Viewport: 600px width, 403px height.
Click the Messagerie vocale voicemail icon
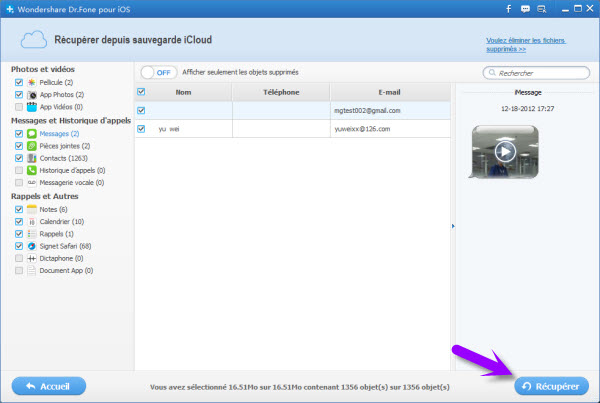click(x=32, y=183)
